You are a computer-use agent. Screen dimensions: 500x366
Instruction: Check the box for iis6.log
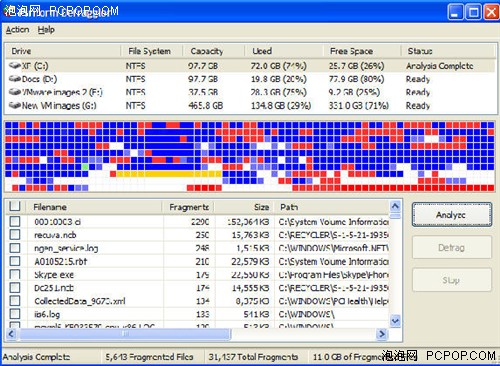pos(15,314)
